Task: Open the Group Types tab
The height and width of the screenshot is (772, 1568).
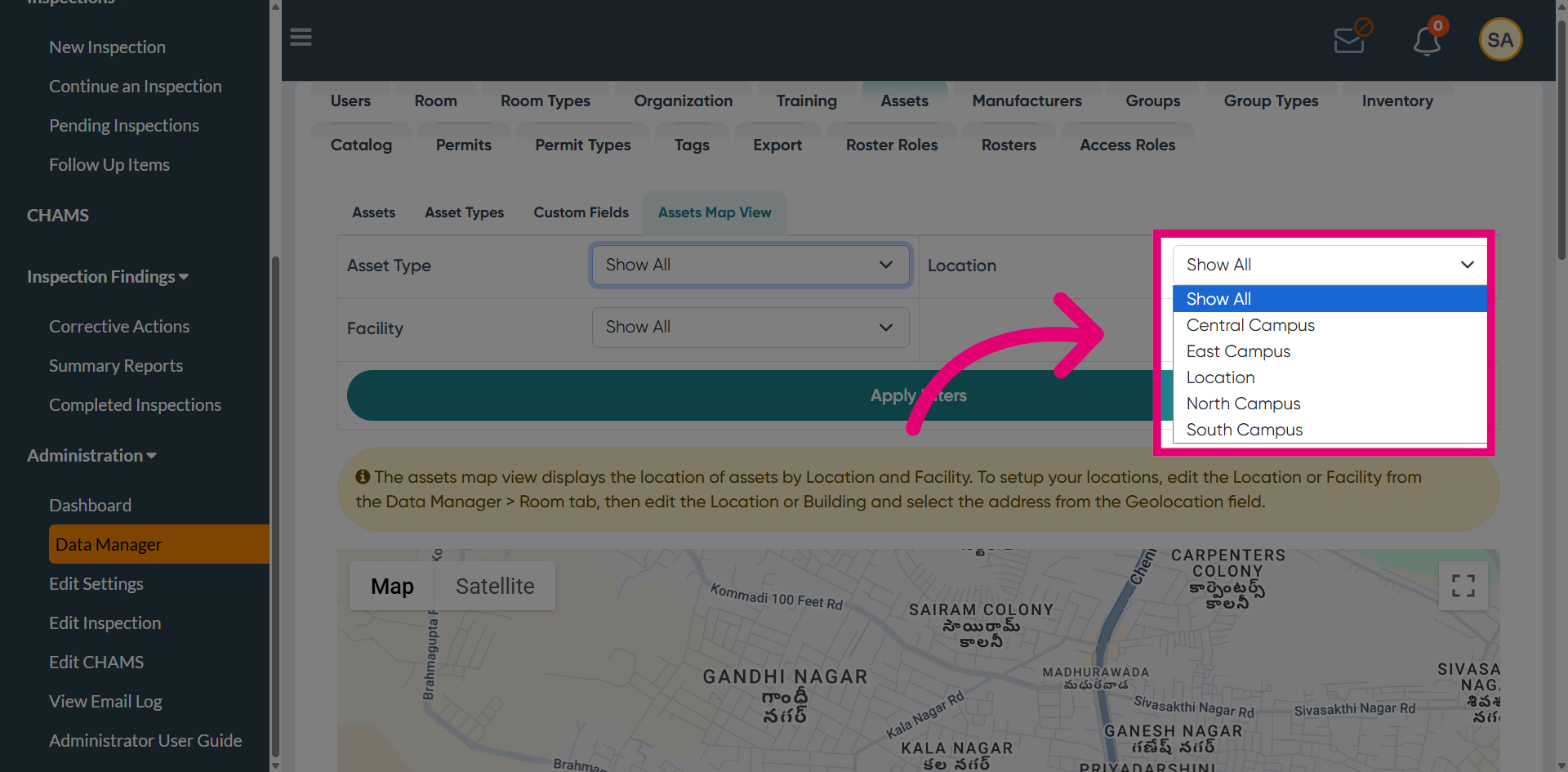Action: [x=1271, y=101]
